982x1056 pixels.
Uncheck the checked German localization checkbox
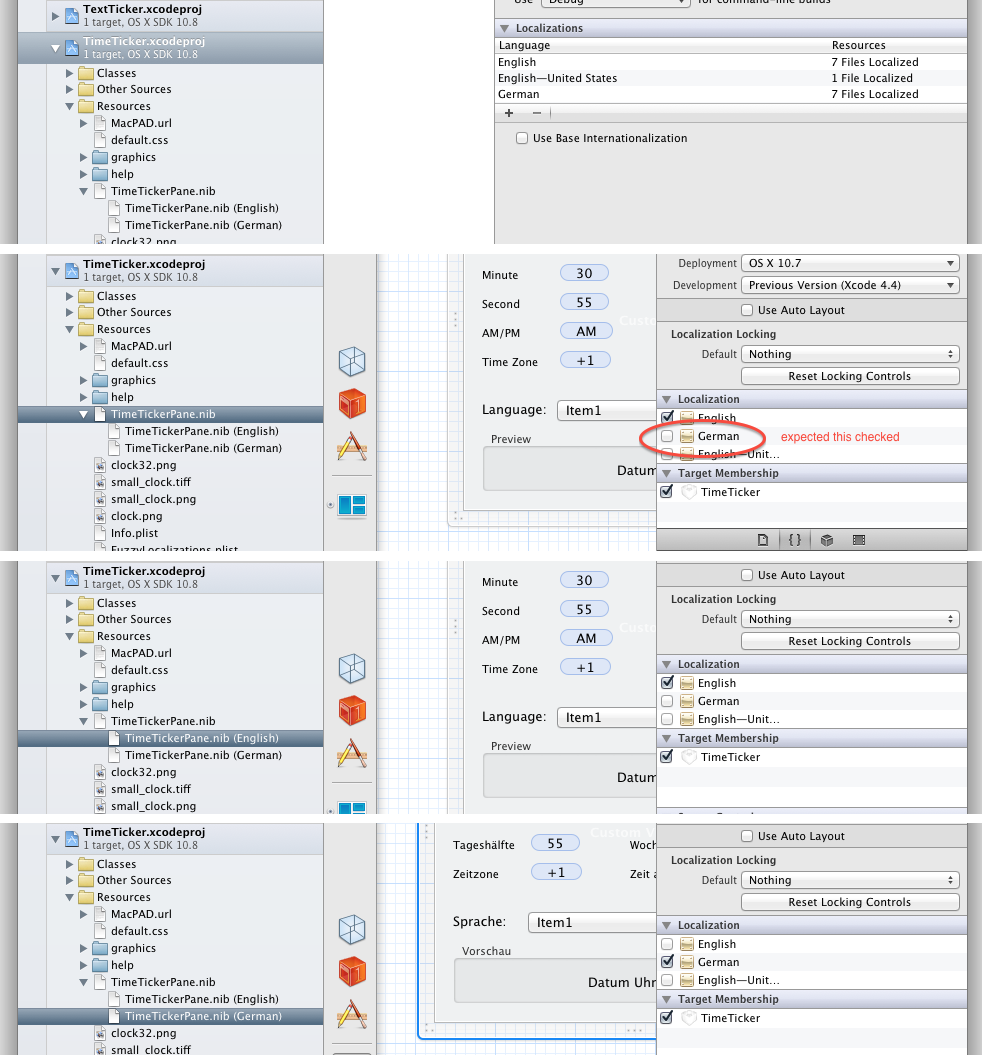(667, 962)
